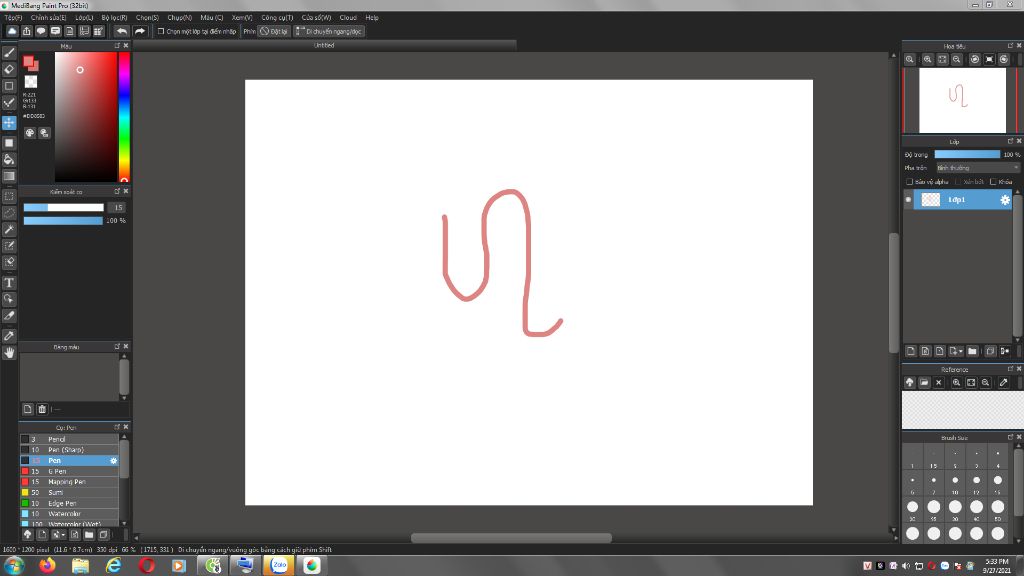Open the Chỉnh sửa(E) menu
The width and height of the screenshot is (1024, 576).
[x=48, y=18]
